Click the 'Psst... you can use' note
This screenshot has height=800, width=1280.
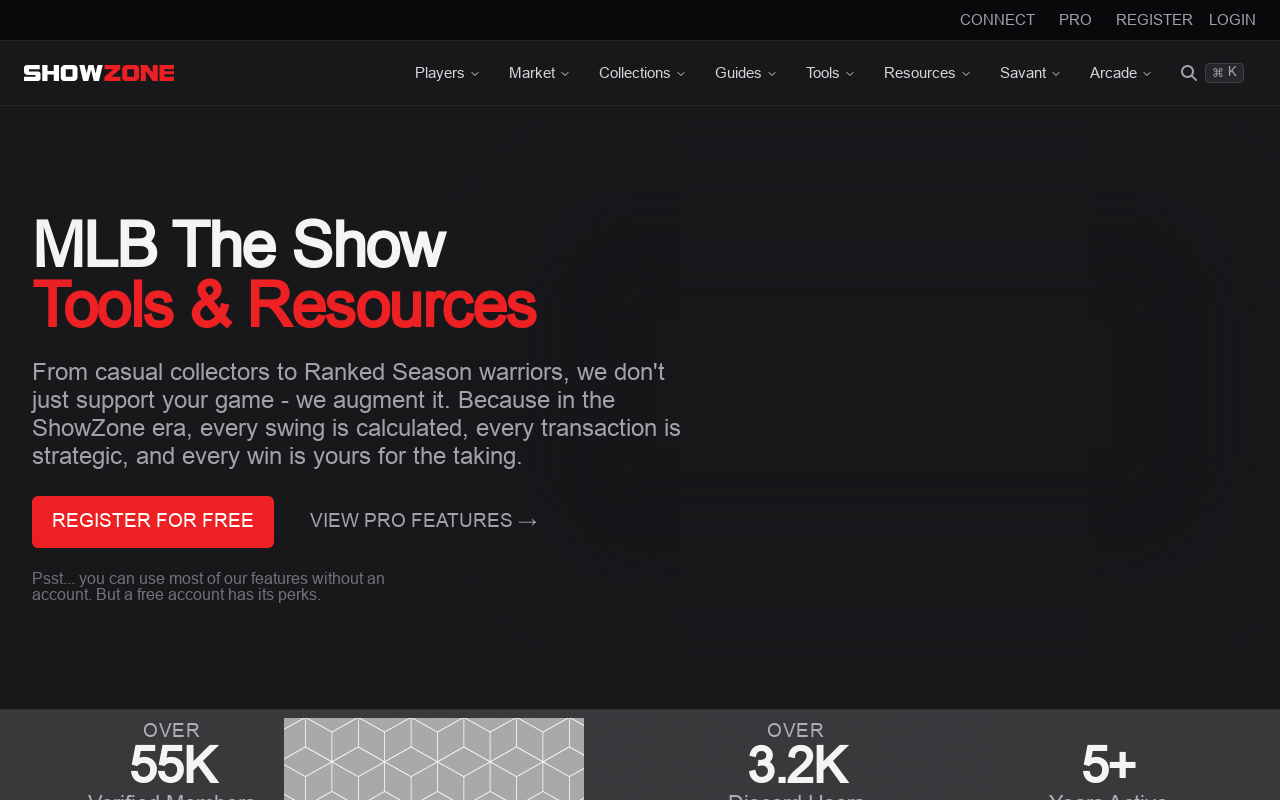pos(208,586)
